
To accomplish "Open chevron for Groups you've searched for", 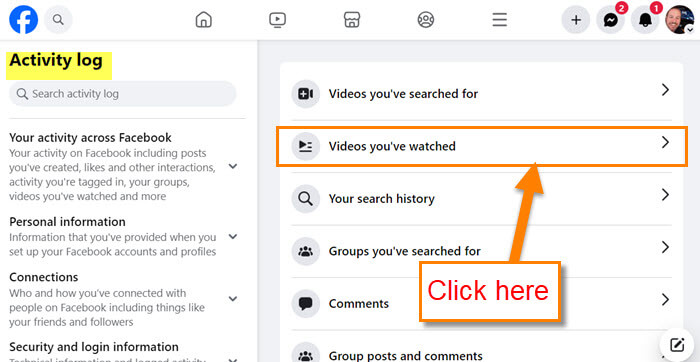I will (x=666, y=247).
